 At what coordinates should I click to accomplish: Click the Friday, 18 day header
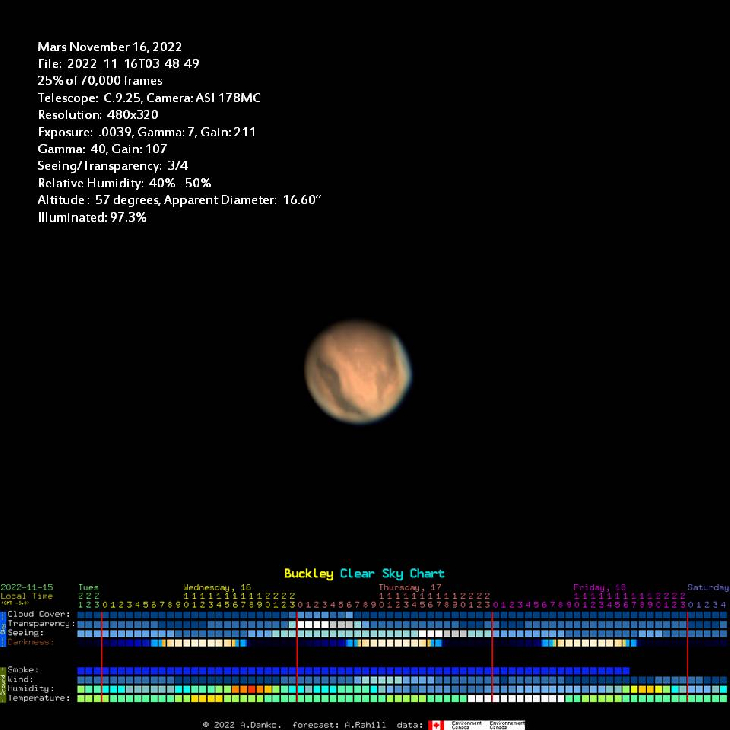(600, 587)
